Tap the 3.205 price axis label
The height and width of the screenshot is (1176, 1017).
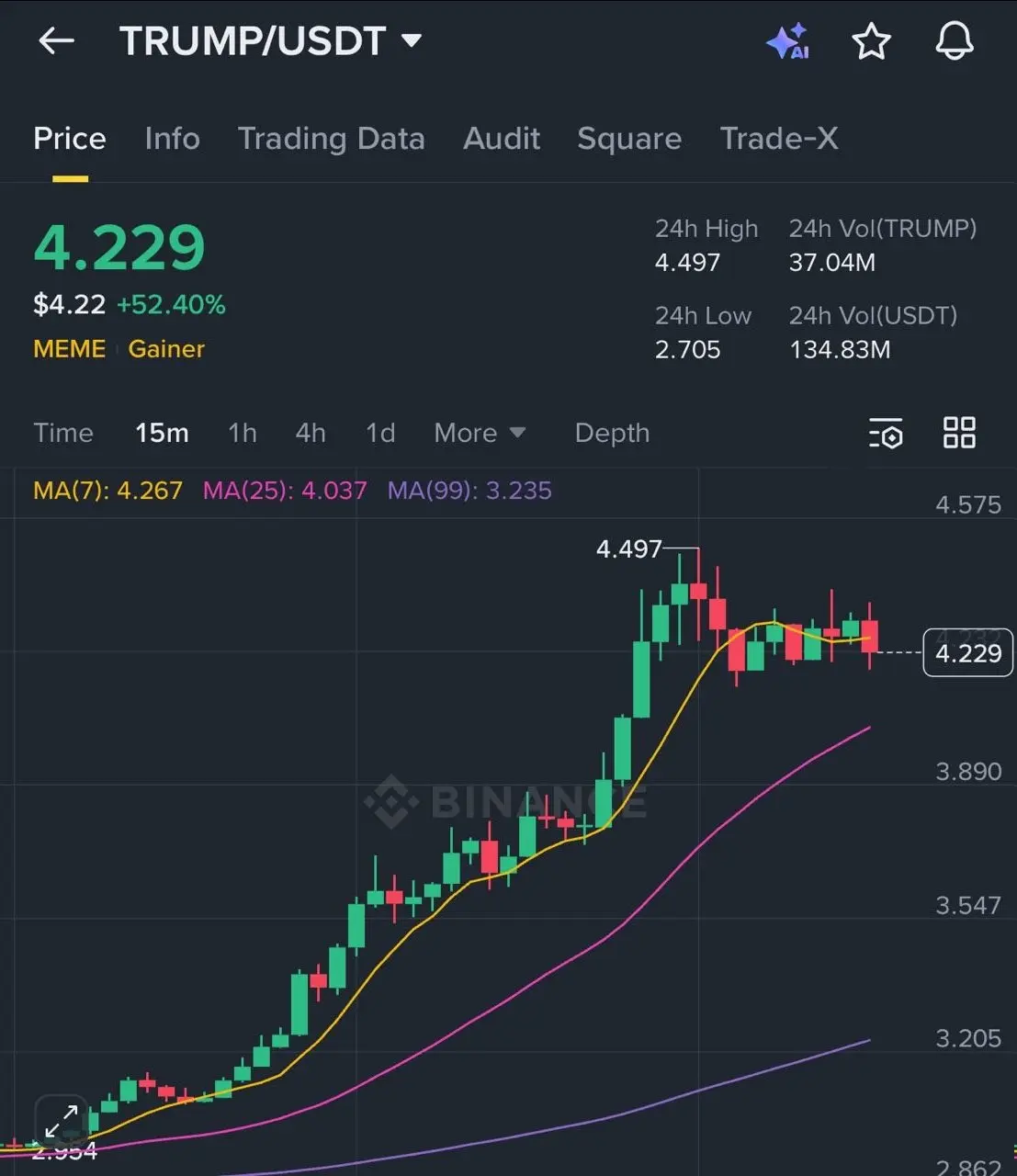pyautogui.click(x=968, y=1038)
